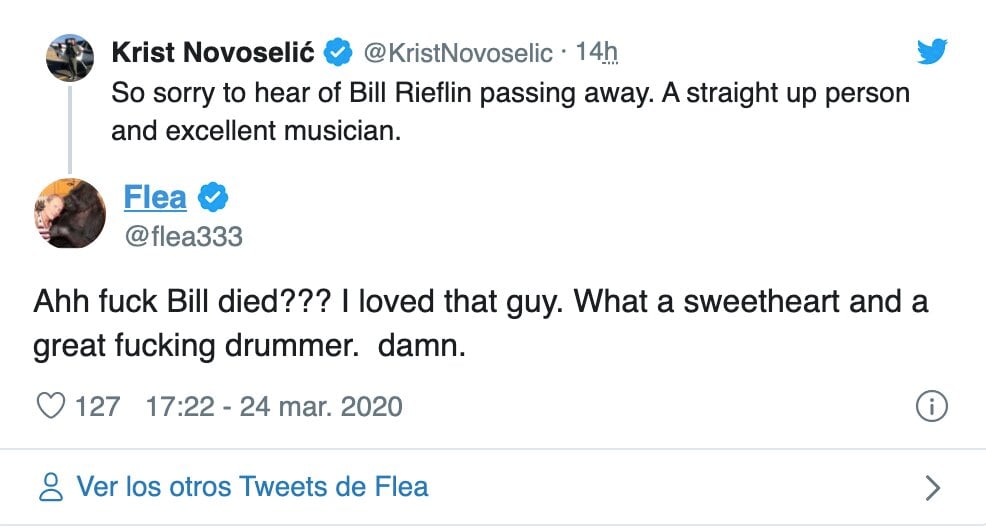This screenshot has height=528, width=986.
Task: Open Krist Novoselić's profile avatar
Action: point(70,58)
